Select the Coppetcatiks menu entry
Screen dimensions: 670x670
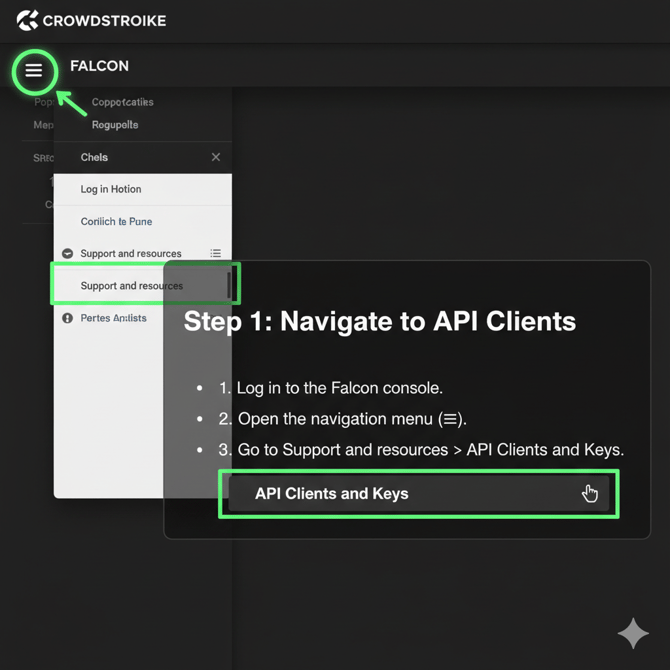[122, 102]
